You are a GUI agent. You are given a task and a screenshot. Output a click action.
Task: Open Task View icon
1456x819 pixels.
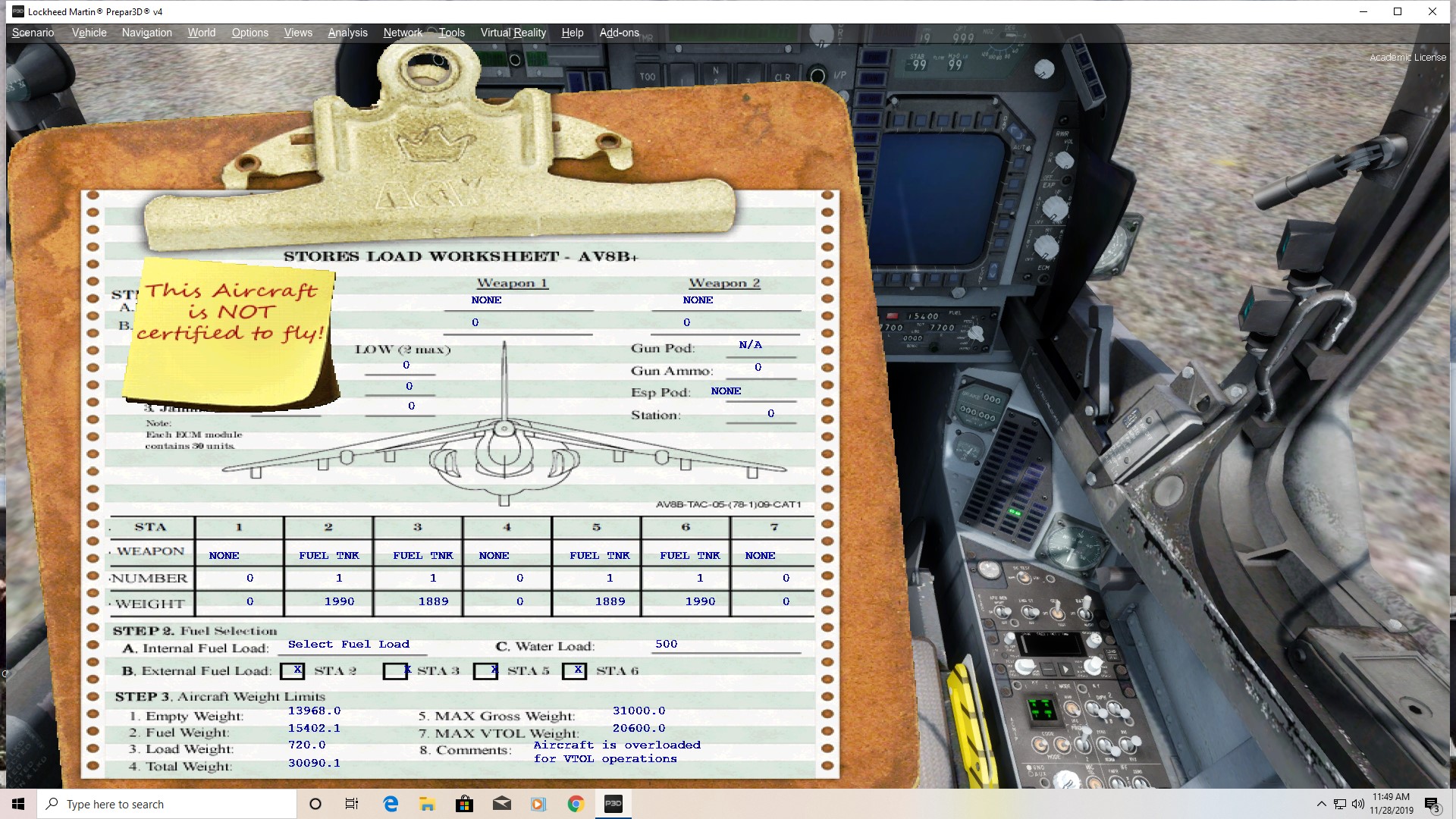352,804
